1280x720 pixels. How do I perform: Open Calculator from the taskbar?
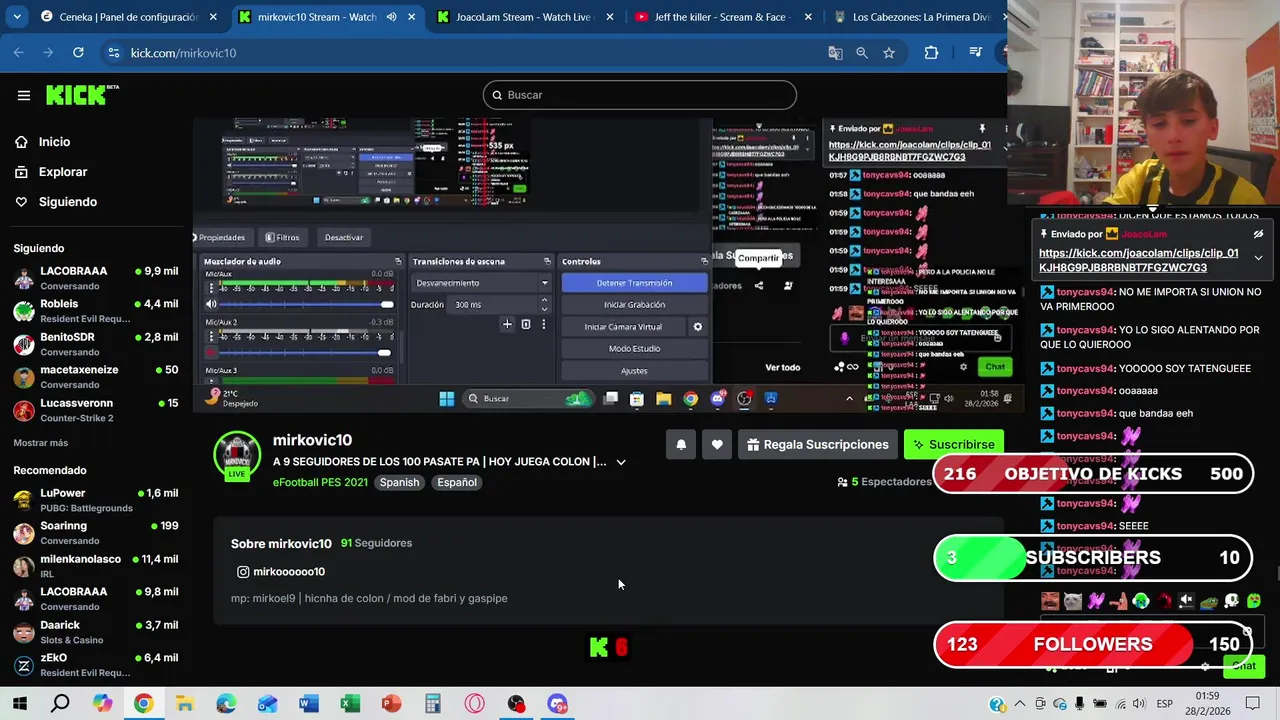[x=432, y=704]
